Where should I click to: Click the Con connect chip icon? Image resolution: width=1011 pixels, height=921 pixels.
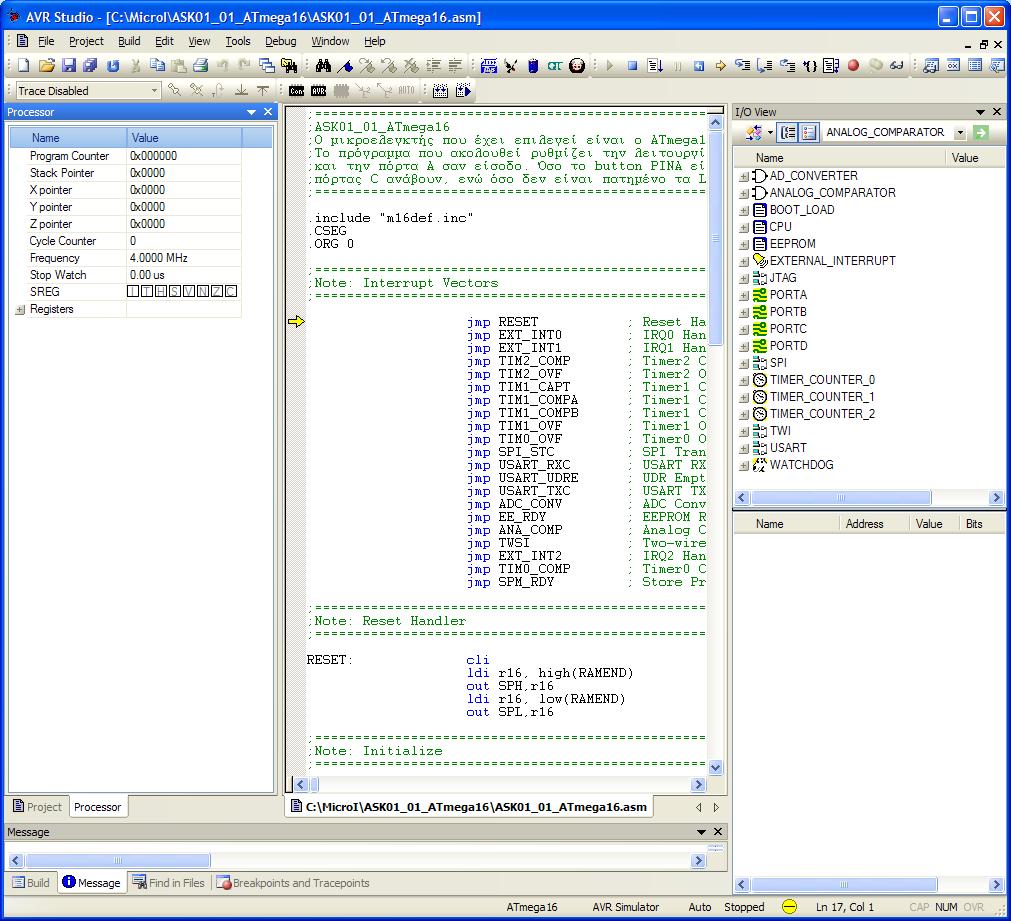[297, 91]
